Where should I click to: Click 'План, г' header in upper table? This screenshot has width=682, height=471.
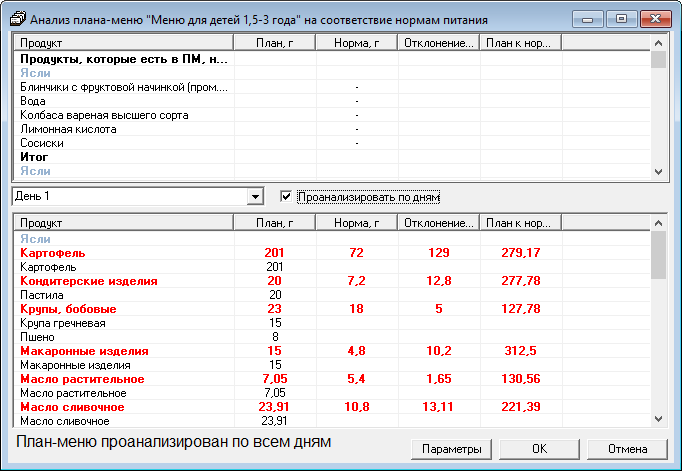click(273, 43)
